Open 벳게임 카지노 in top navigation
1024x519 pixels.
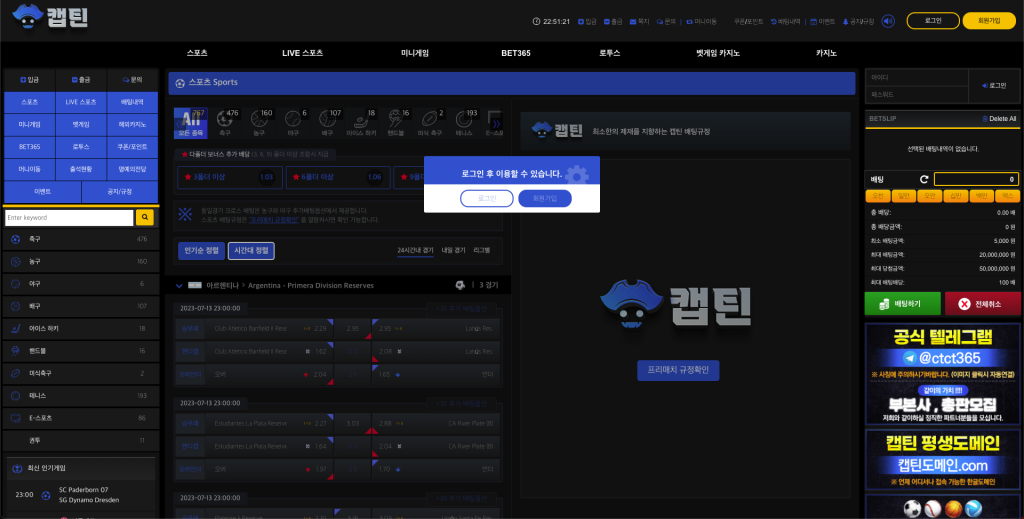[x=718, y=53]
